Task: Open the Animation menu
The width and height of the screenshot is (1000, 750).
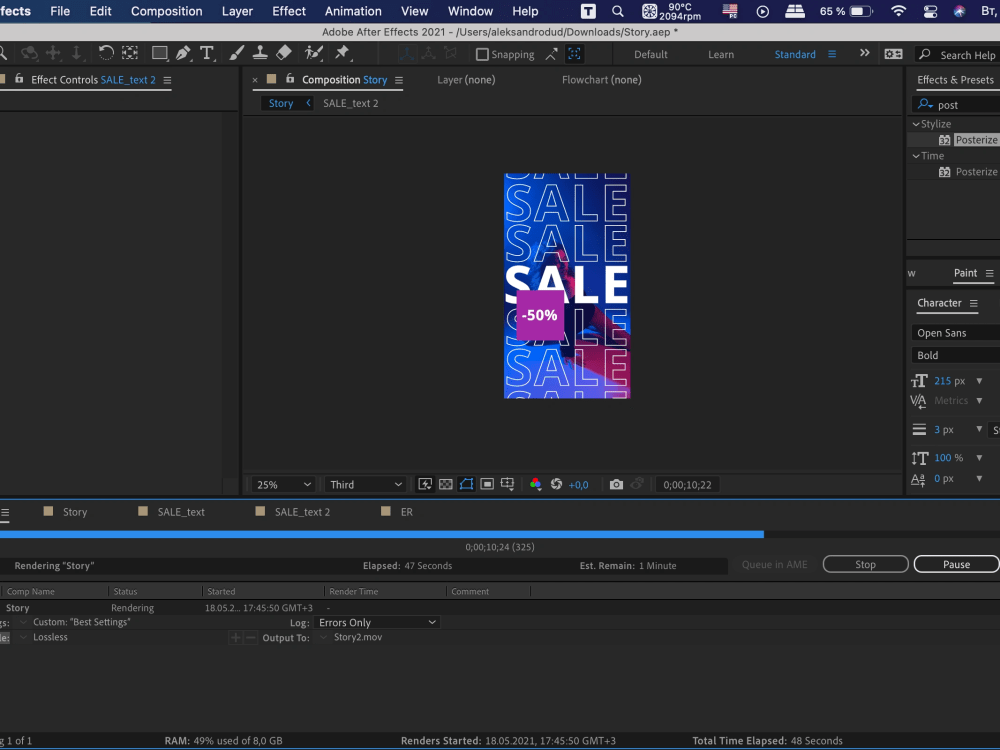Action: coord(353,11)
